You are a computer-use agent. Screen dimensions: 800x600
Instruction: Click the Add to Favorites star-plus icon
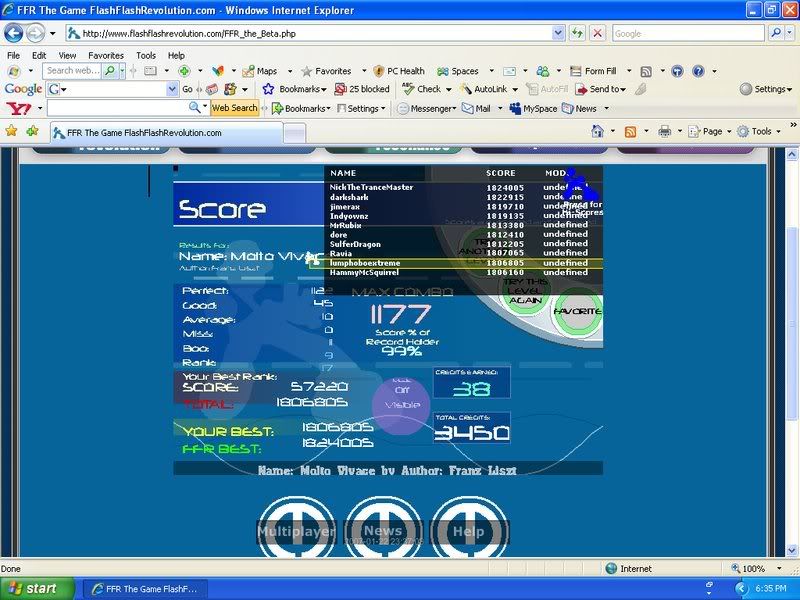point(32,131)
